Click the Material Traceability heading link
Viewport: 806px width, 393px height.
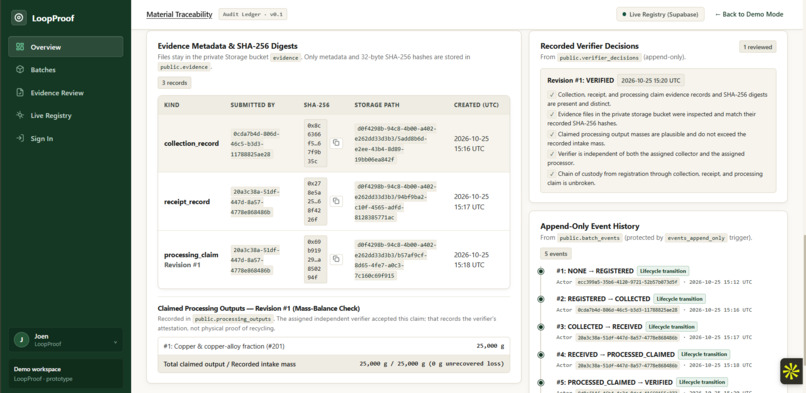click(179, 14)
